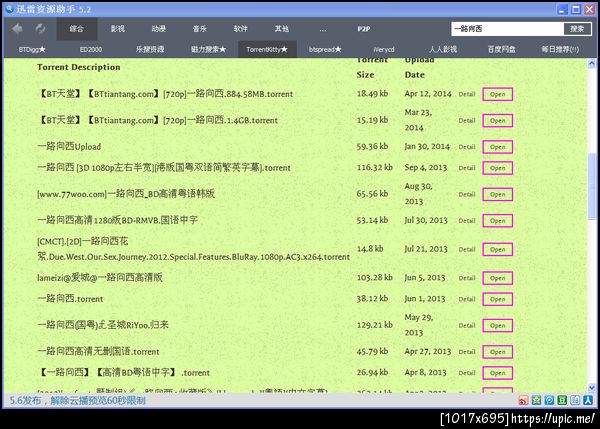This screenshot has height=429, width=600.
Task: Open the 53.14 kb BD-RMVB torrent
Action: (497, 221)
